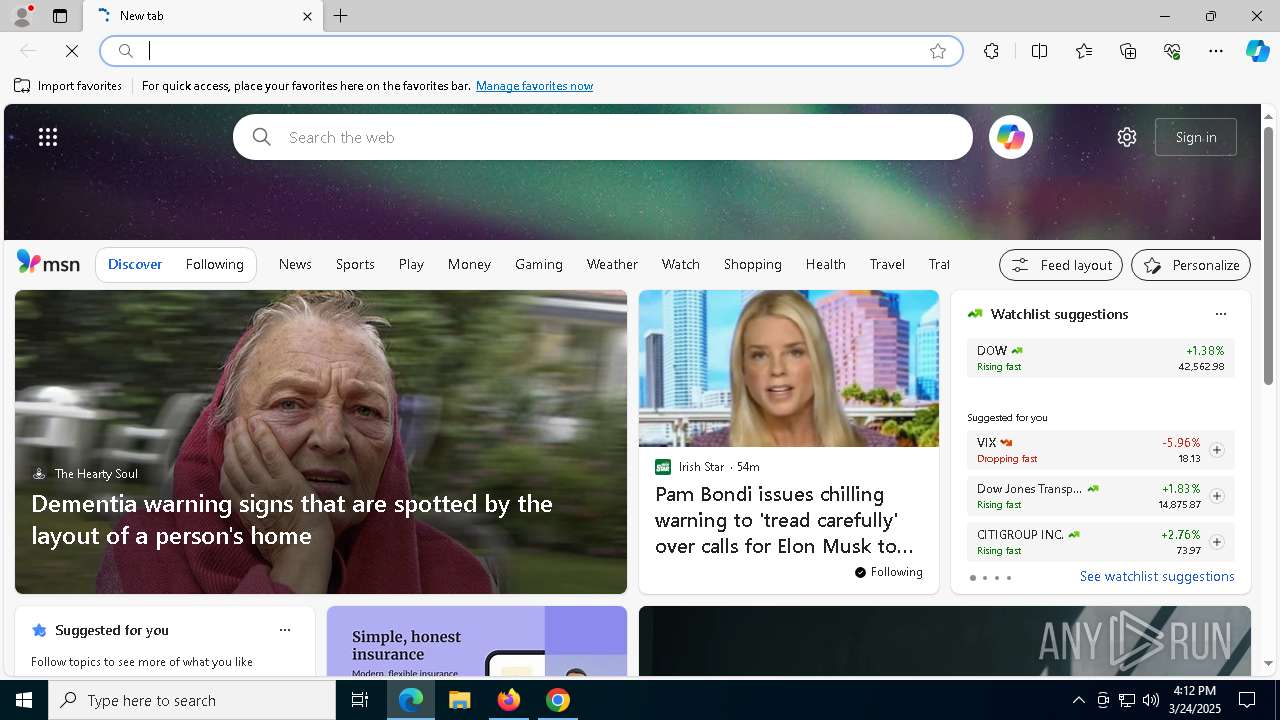Open the volume control in the tray
The width and height of the screenshot is (1280, 720).
(x=1150, y=700)
